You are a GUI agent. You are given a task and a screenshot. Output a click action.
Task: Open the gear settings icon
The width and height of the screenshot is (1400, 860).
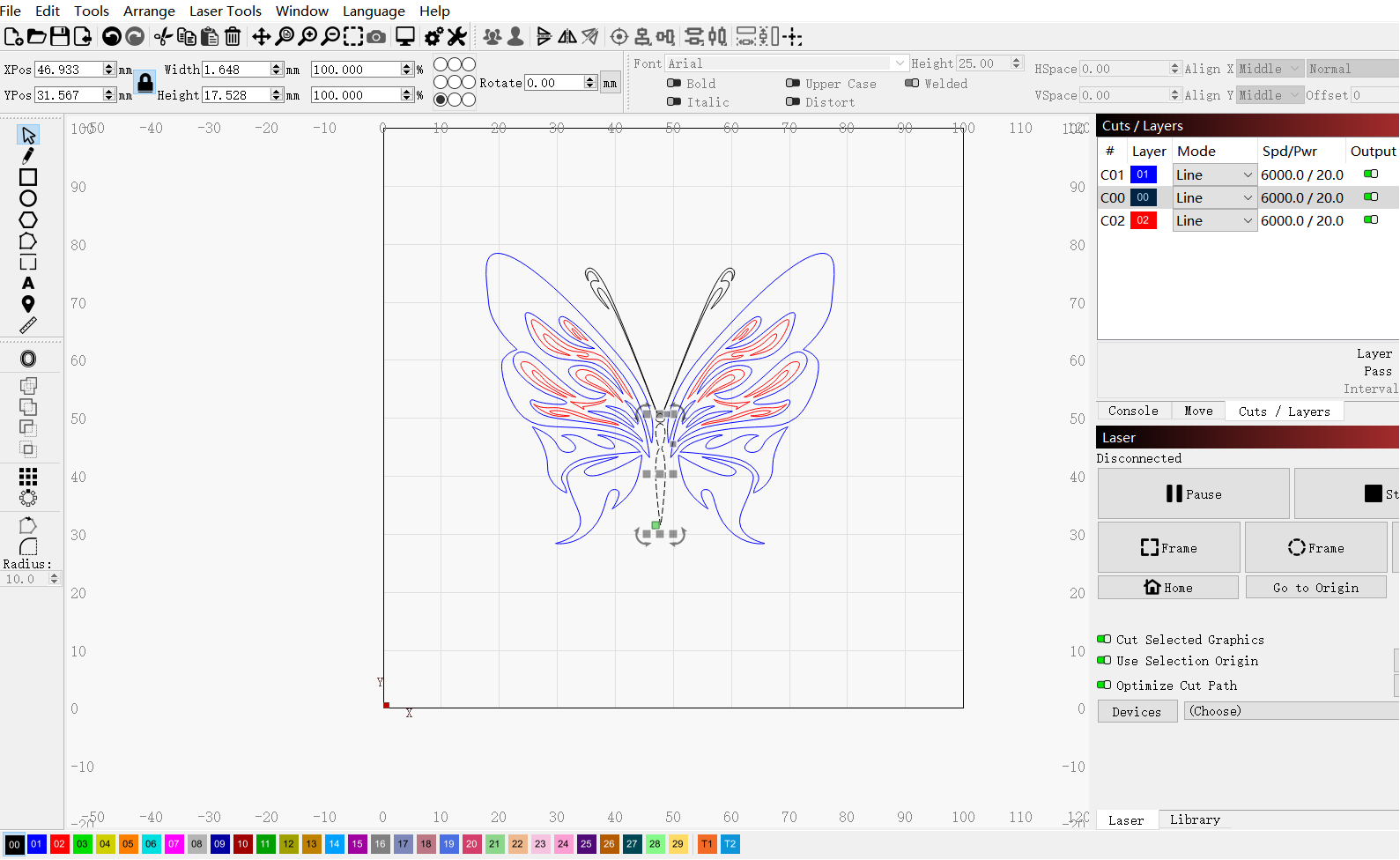(433, 37)
